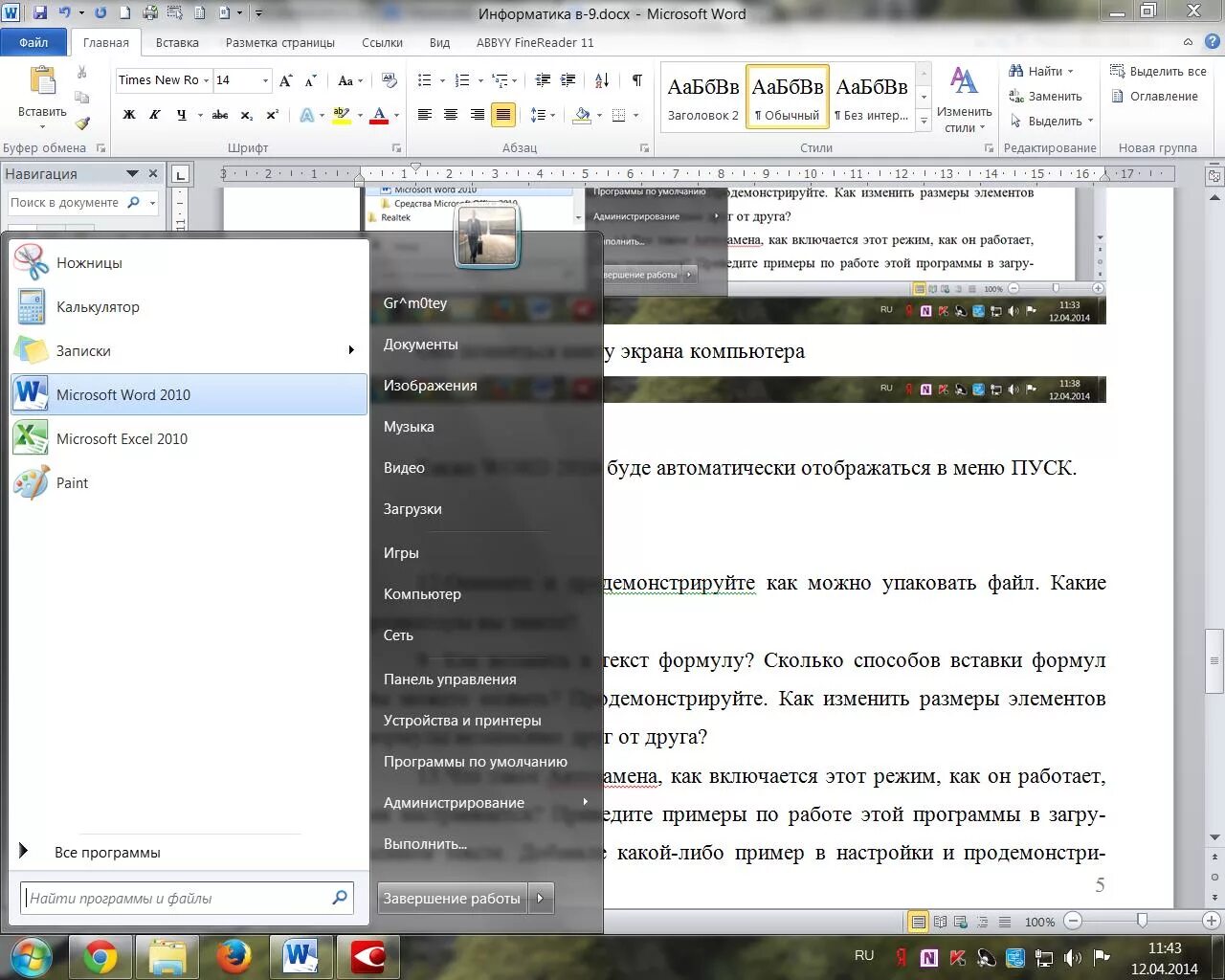Click the Выделить все button
The height and width of the screenshot is (980, 1225).
tap(1159, 71)
